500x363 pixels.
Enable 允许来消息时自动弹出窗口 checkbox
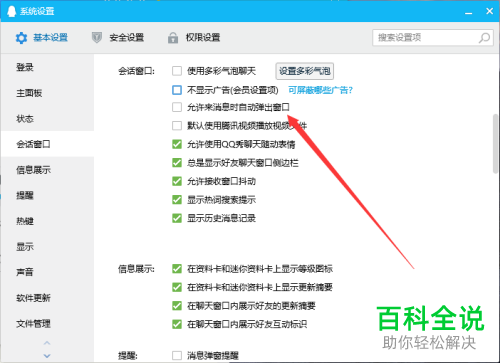point(177,107)
